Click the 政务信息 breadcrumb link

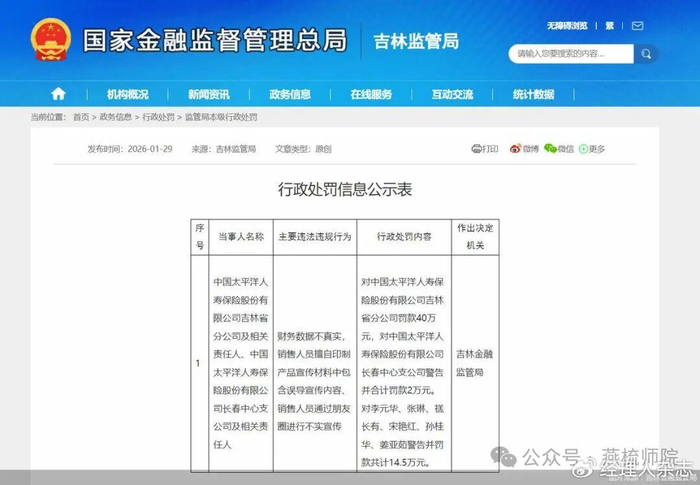(x=116, y=117)
